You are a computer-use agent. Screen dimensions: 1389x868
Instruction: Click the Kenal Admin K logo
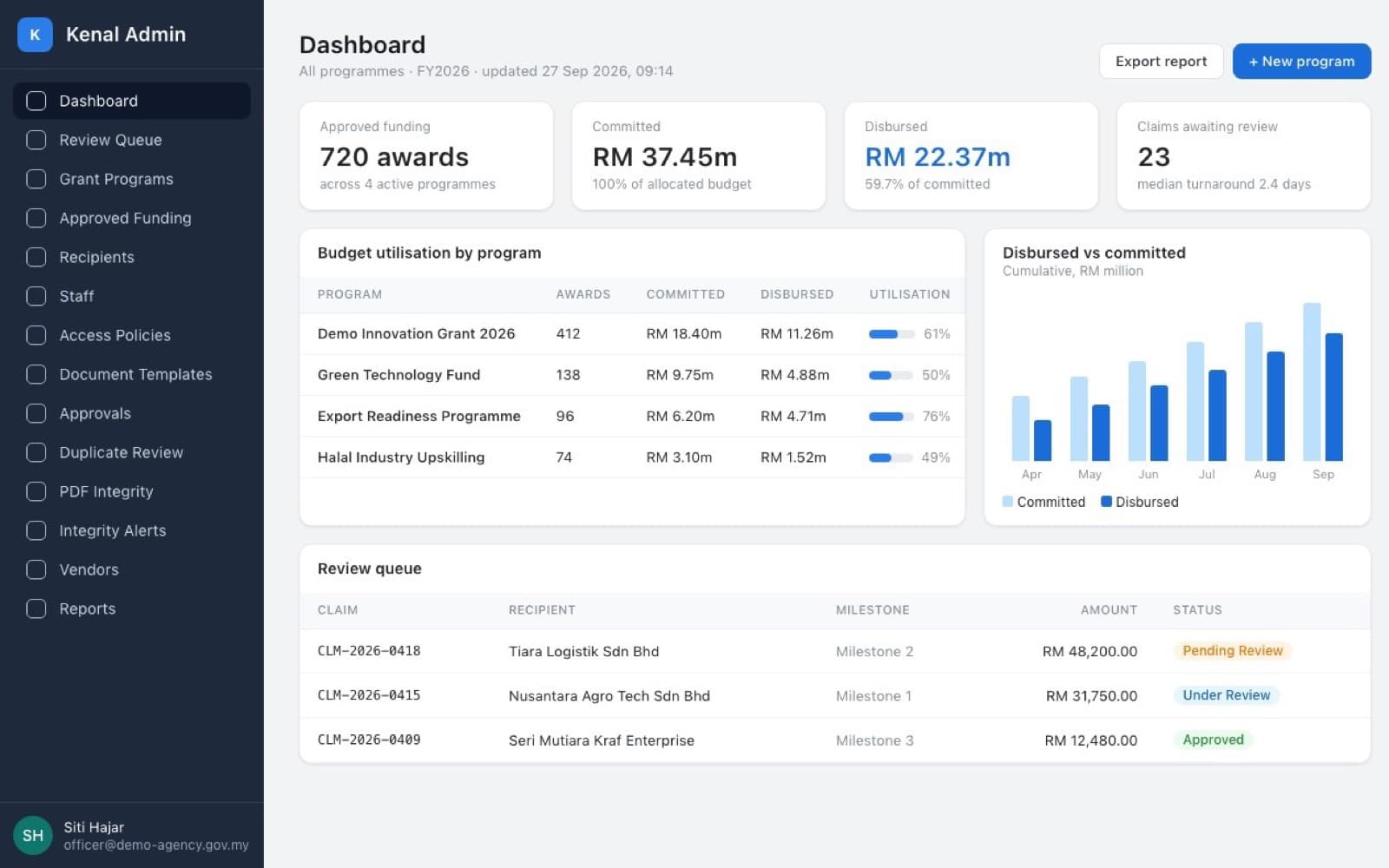[x=35, y=35]
